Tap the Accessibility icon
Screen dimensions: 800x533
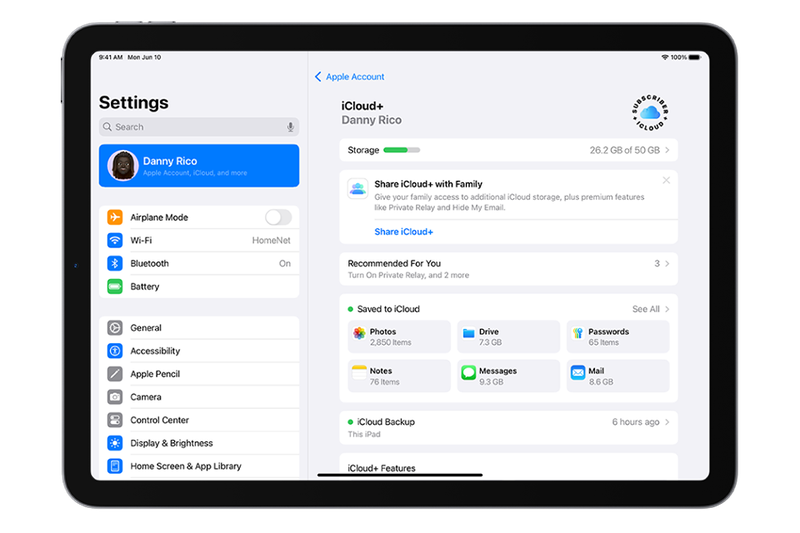click(115, 350)
